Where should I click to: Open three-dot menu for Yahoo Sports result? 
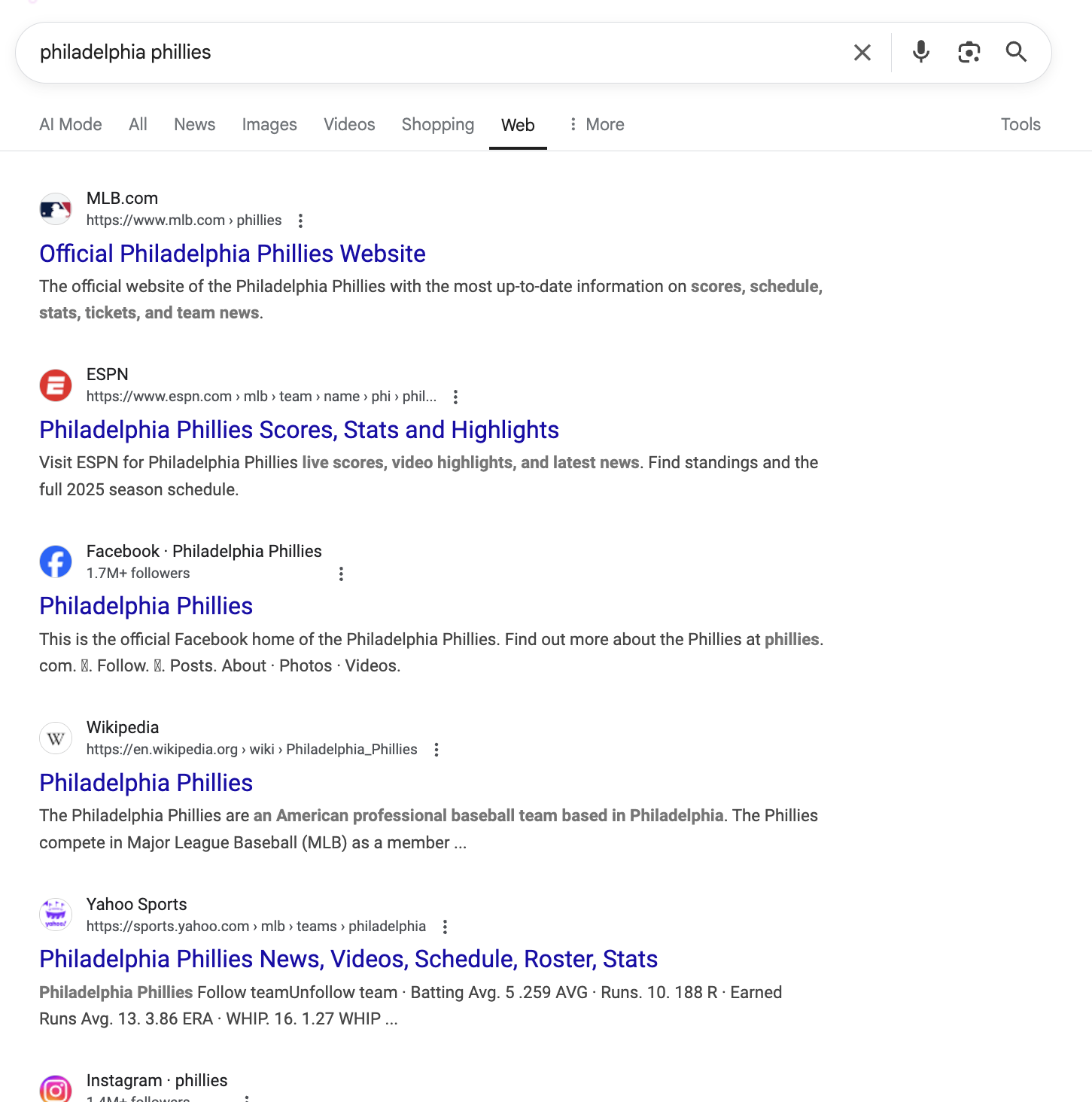tap(445, 927)
